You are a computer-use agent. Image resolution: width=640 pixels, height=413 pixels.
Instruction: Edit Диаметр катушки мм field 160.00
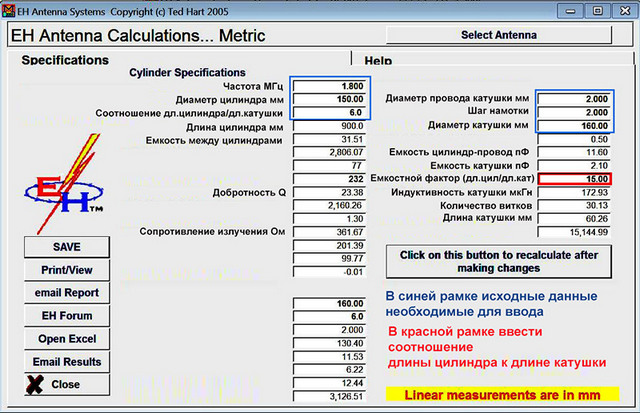574,126
